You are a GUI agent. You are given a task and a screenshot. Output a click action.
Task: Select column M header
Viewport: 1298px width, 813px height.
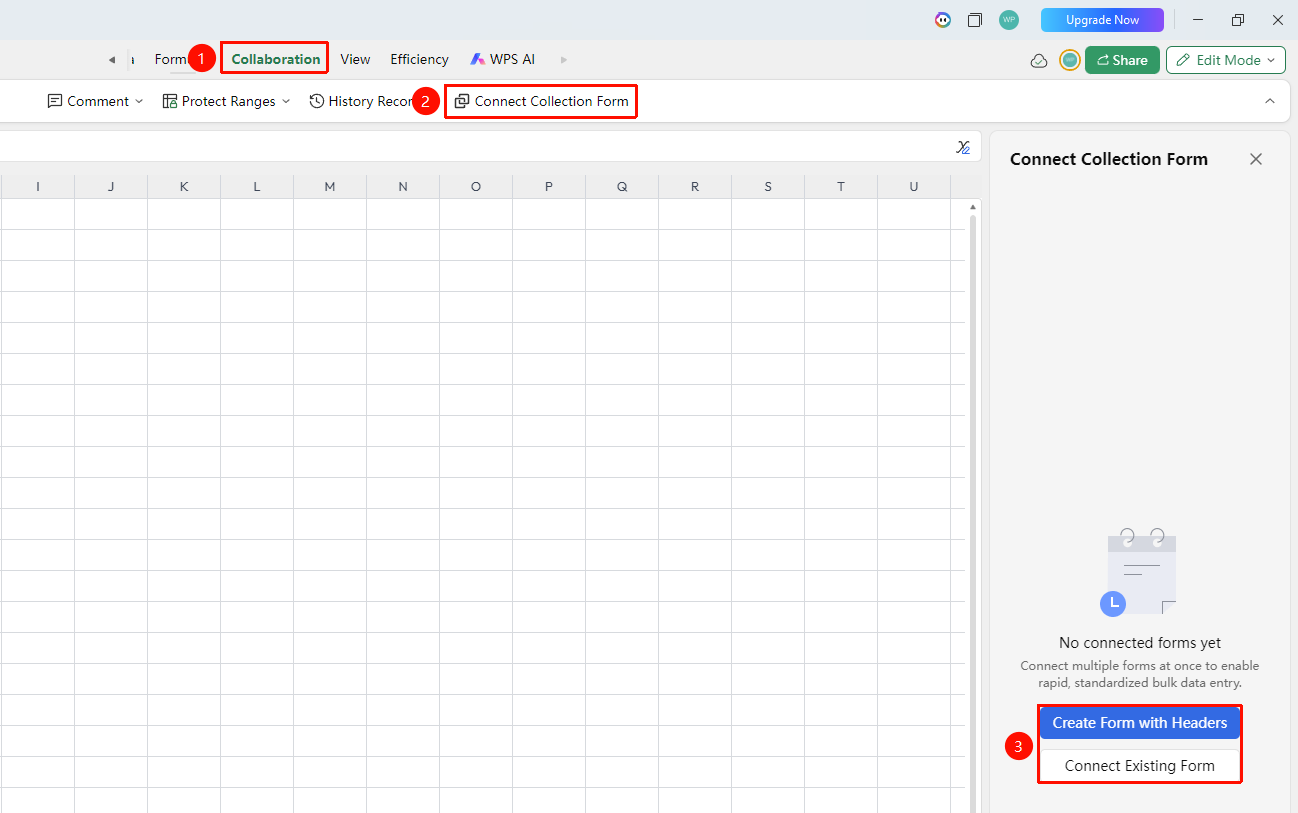click(x=330, y=187)
